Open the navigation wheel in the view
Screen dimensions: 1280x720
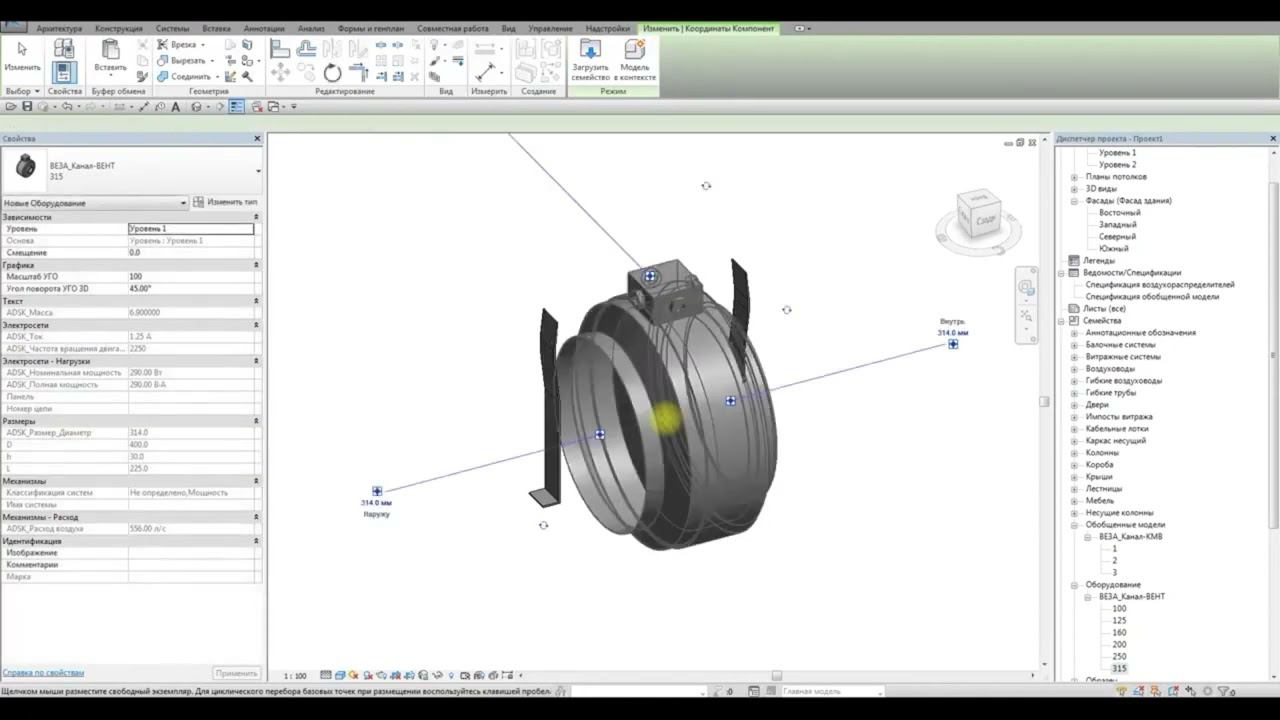1026,288
